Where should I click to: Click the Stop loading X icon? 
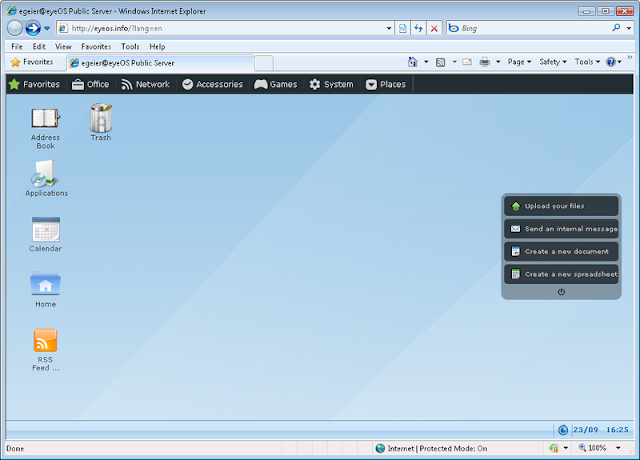(434, 28)
